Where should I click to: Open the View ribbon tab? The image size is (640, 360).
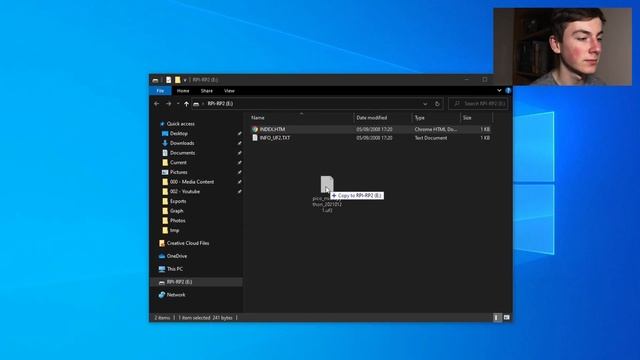pos(229,91)
